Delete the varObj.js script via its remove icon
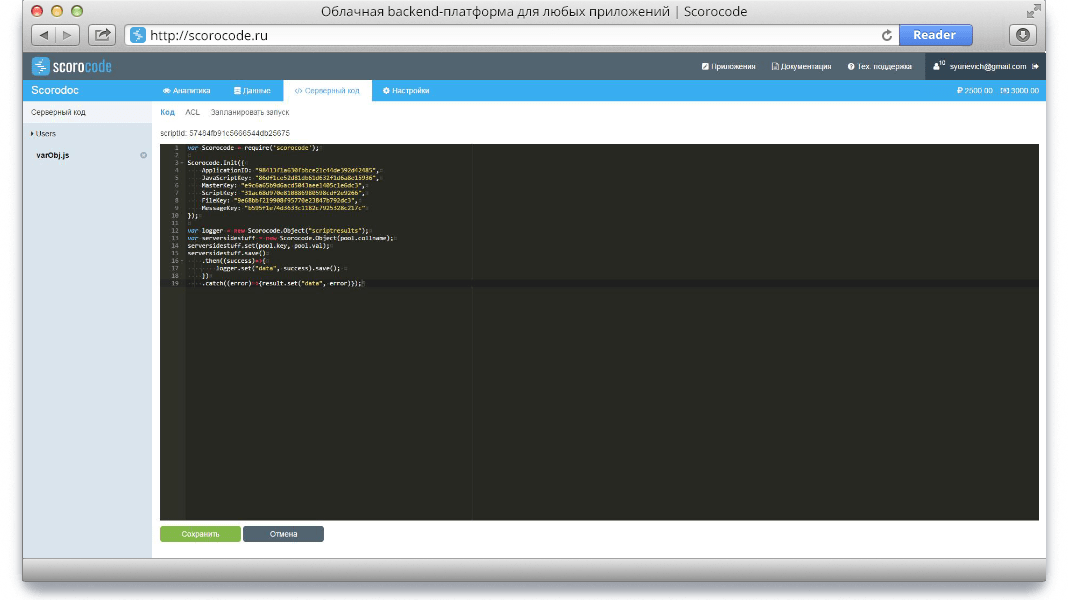This screenshot has height=600, width=1070. point(143,155)
